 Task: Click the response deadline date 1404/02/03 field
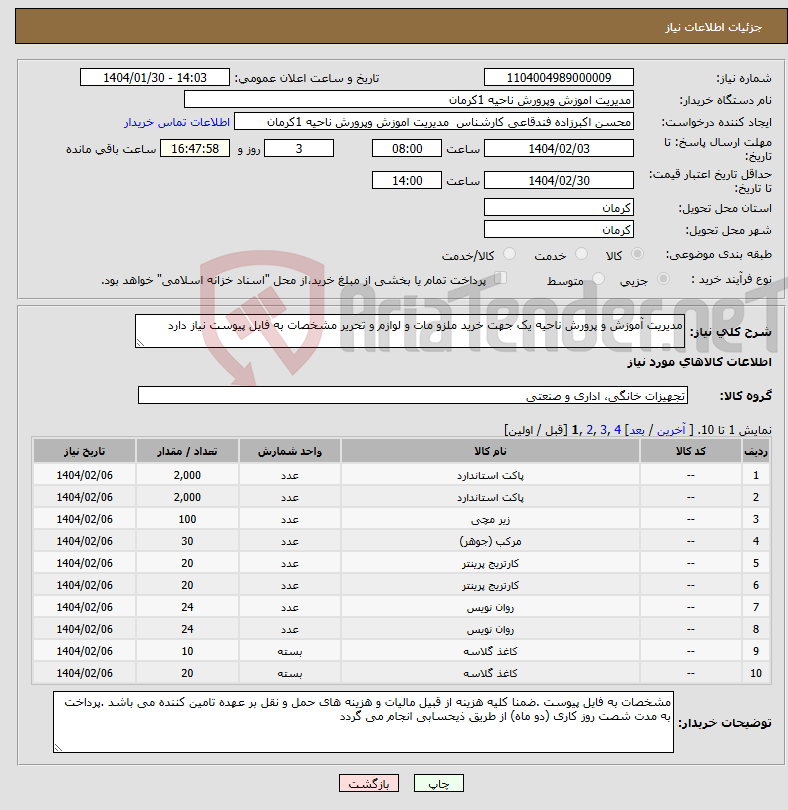coord(559,148)
